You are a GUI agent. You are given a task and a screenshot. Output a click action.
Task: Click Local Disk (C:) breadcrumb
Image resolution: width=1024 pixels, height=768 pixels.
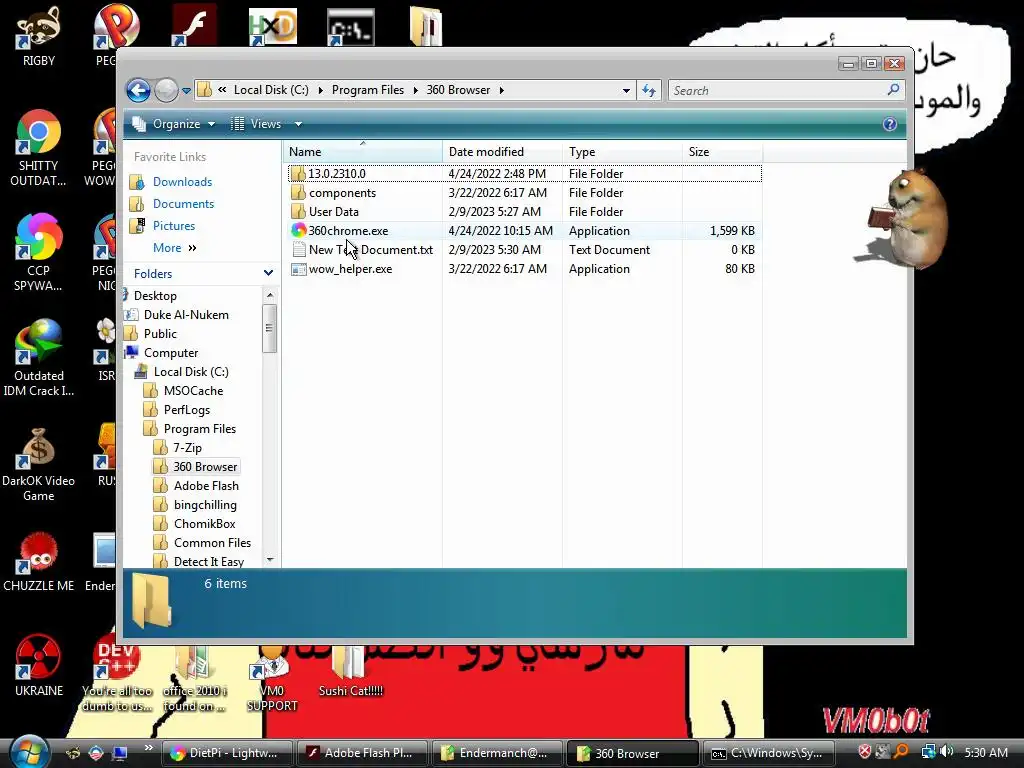point(271,90)
